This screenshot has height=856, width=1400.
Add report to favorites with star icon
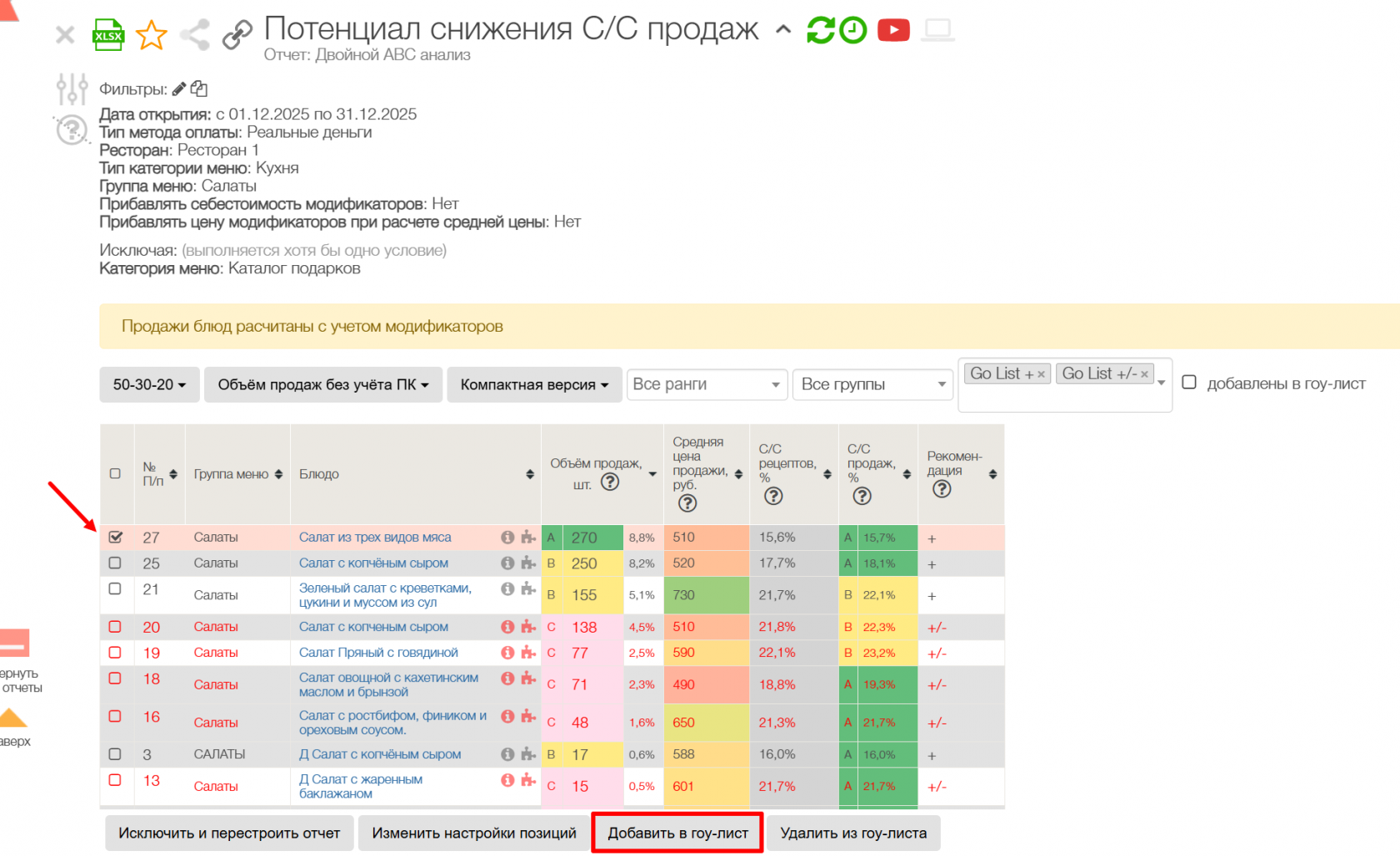(x=151, y=35)
